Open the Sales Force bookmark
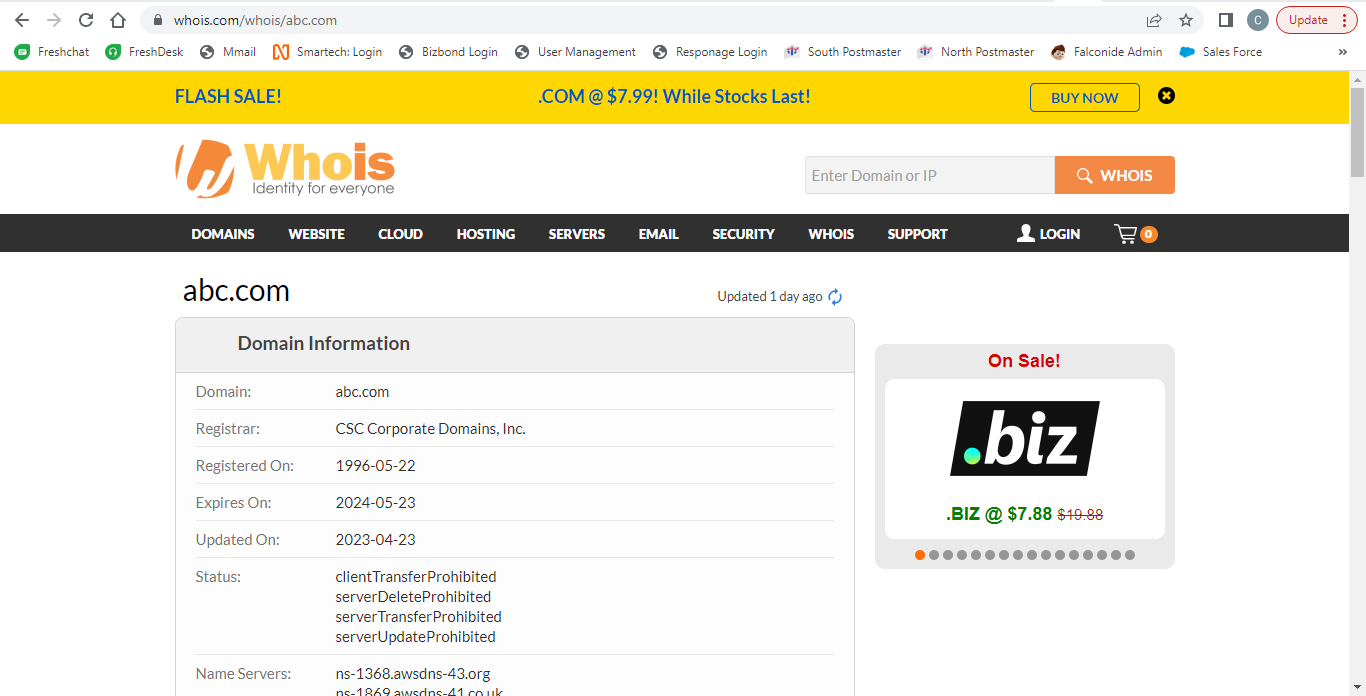The width and height of the screenshot is (1366, 696). 1220,52
